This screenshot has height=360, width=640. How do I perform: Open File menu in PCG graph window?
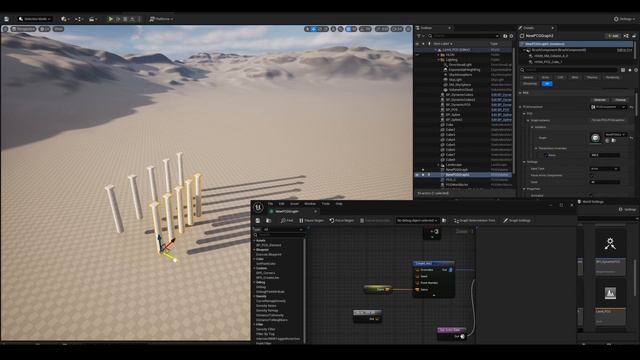coord(270,204)
